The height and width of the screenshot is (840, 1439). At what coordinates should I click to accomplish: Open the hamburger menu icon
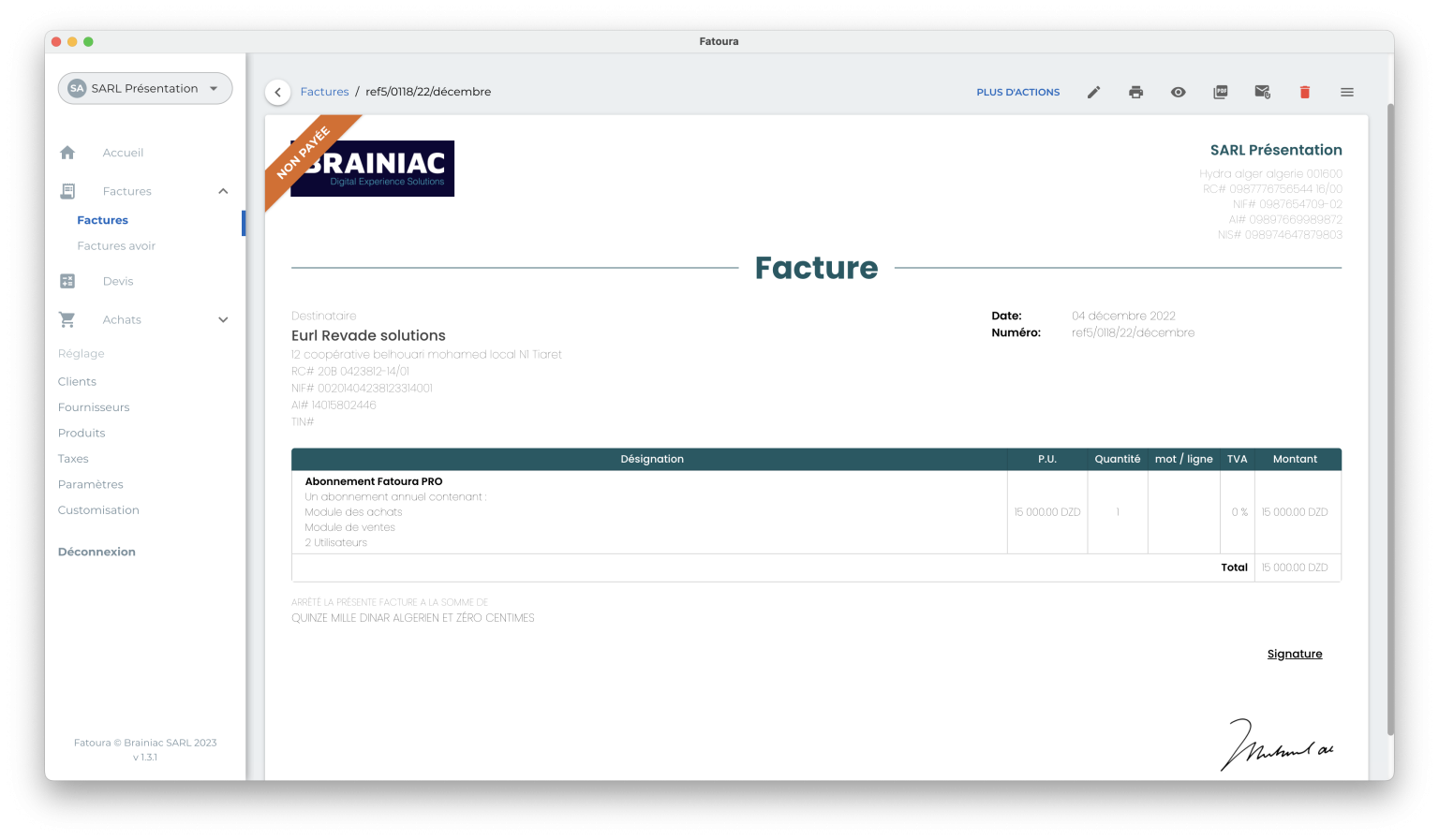(x=1346, y=92)
